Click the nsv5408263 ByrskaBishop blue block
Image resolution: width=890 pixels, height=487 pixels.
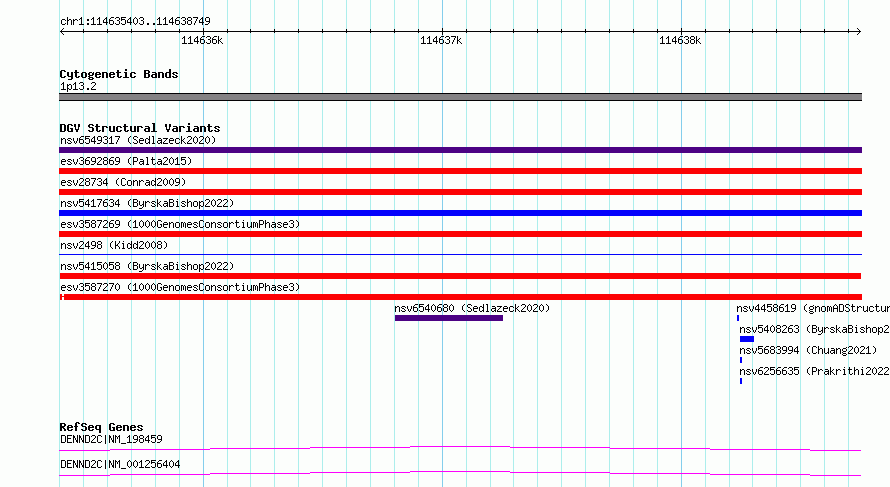(747, 339)
